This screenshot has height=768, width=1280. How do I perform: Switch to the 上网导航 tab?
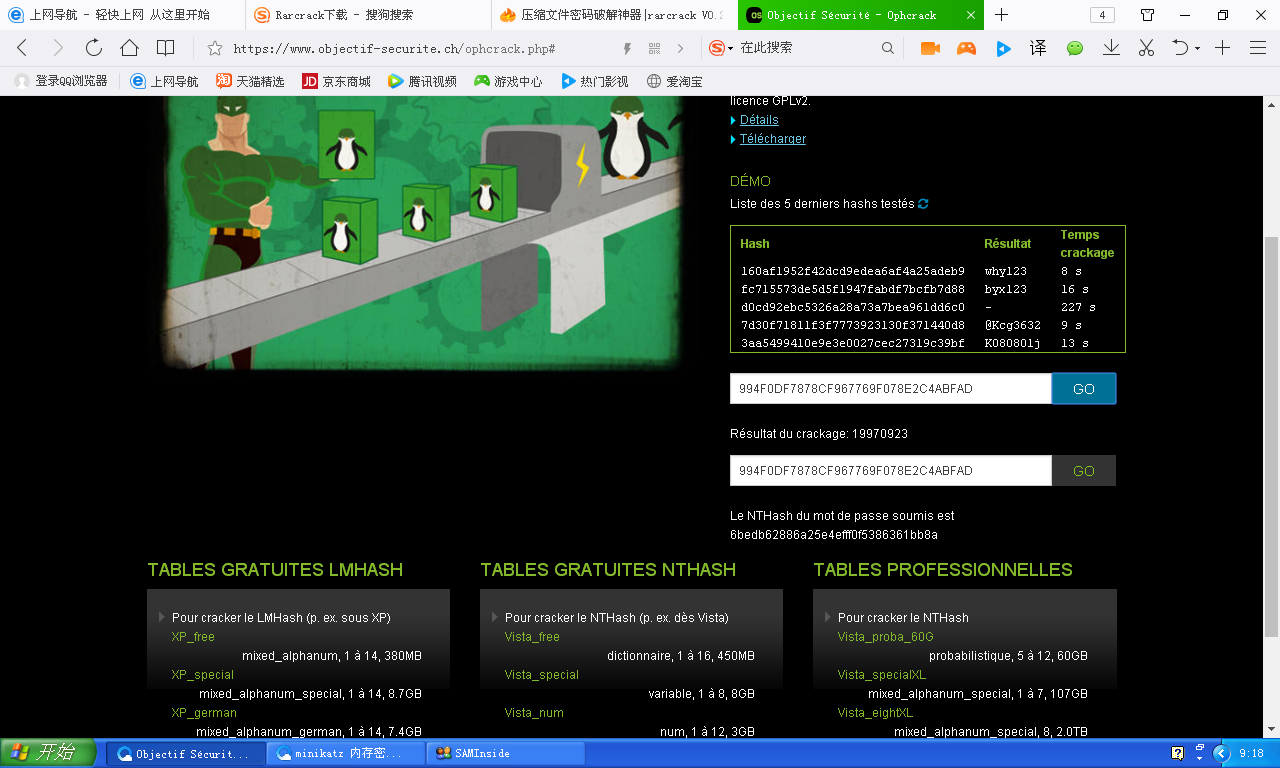pyautogui.click(x=122, y=15)
